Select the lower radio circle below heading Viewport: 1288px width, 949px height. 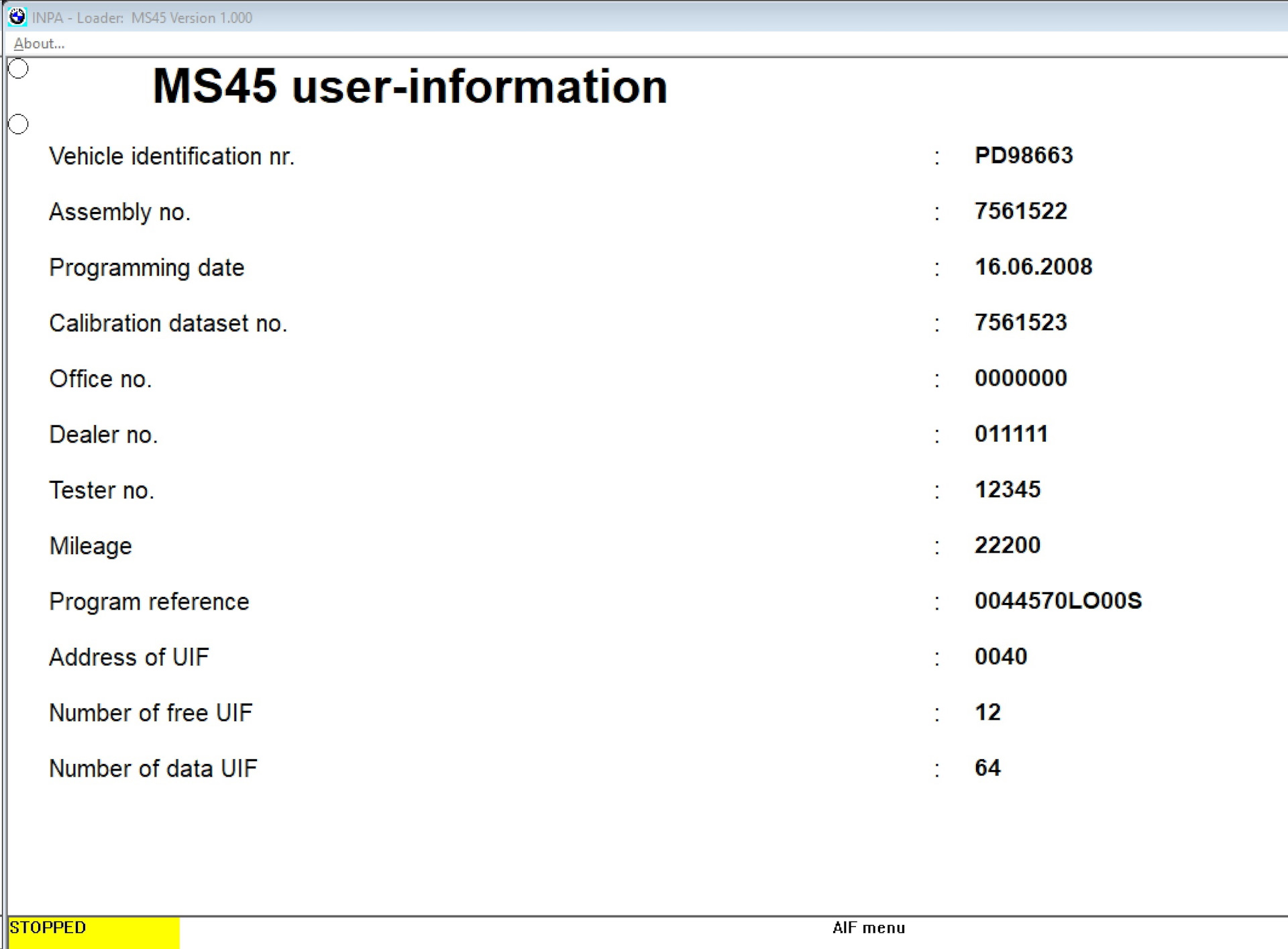[x=18, y=124]
